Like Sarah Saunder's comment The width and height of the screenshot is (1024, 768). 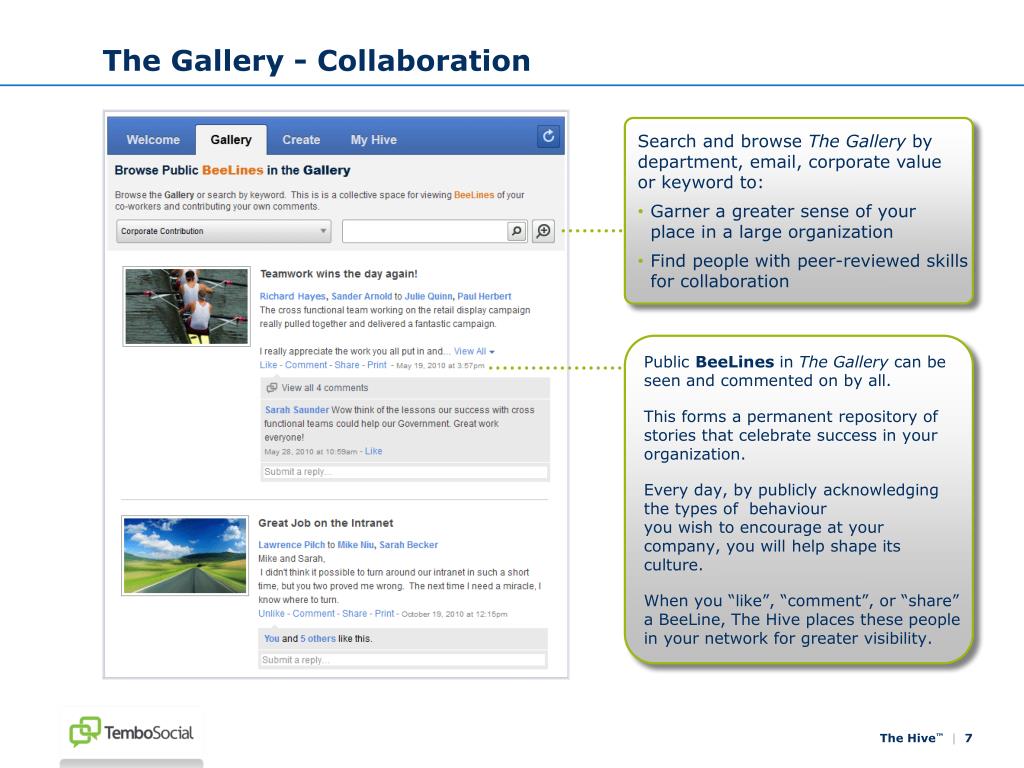tap(374, 451)
